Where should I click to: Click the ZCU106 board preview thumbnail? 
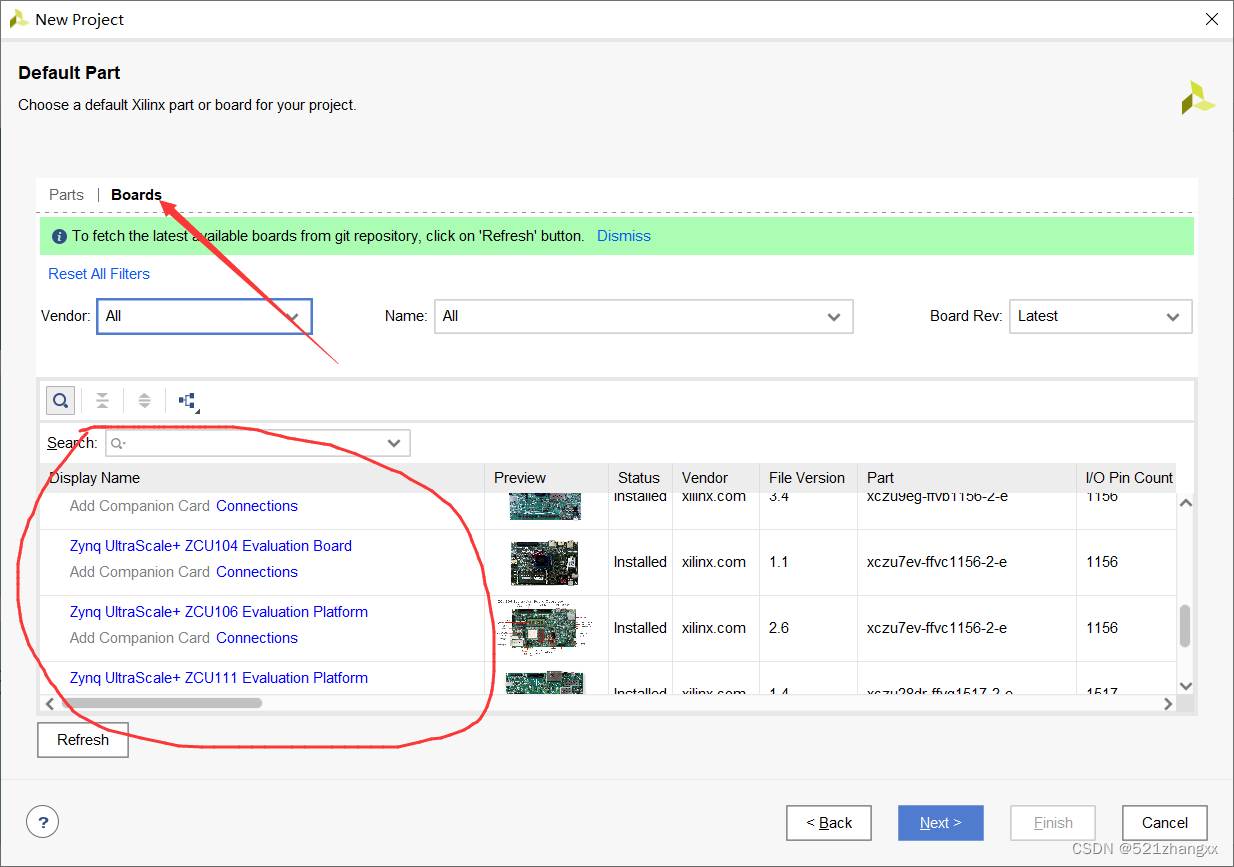coord(544,628)
